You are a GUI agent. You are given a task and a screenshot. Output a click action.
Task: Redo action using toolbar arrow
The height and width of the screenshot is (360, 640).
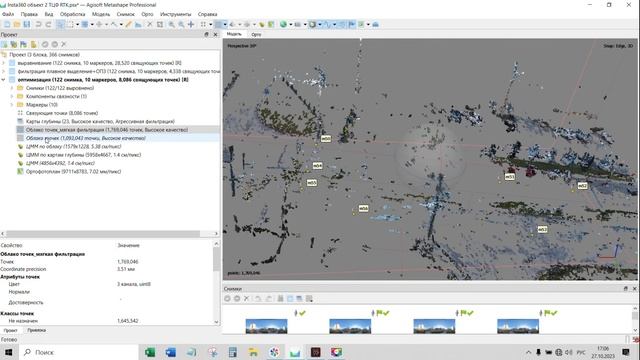48,24
